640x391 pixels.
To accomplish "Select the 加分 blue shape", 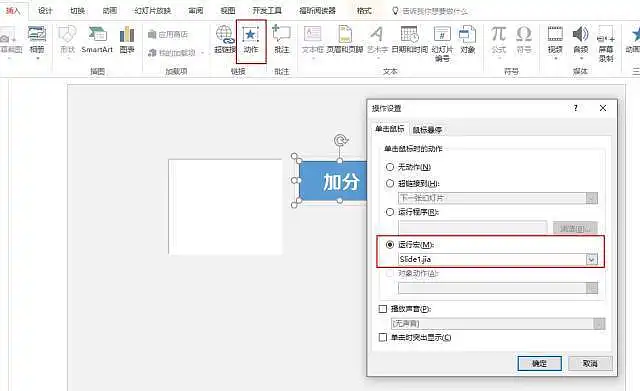I will point(333,181).
